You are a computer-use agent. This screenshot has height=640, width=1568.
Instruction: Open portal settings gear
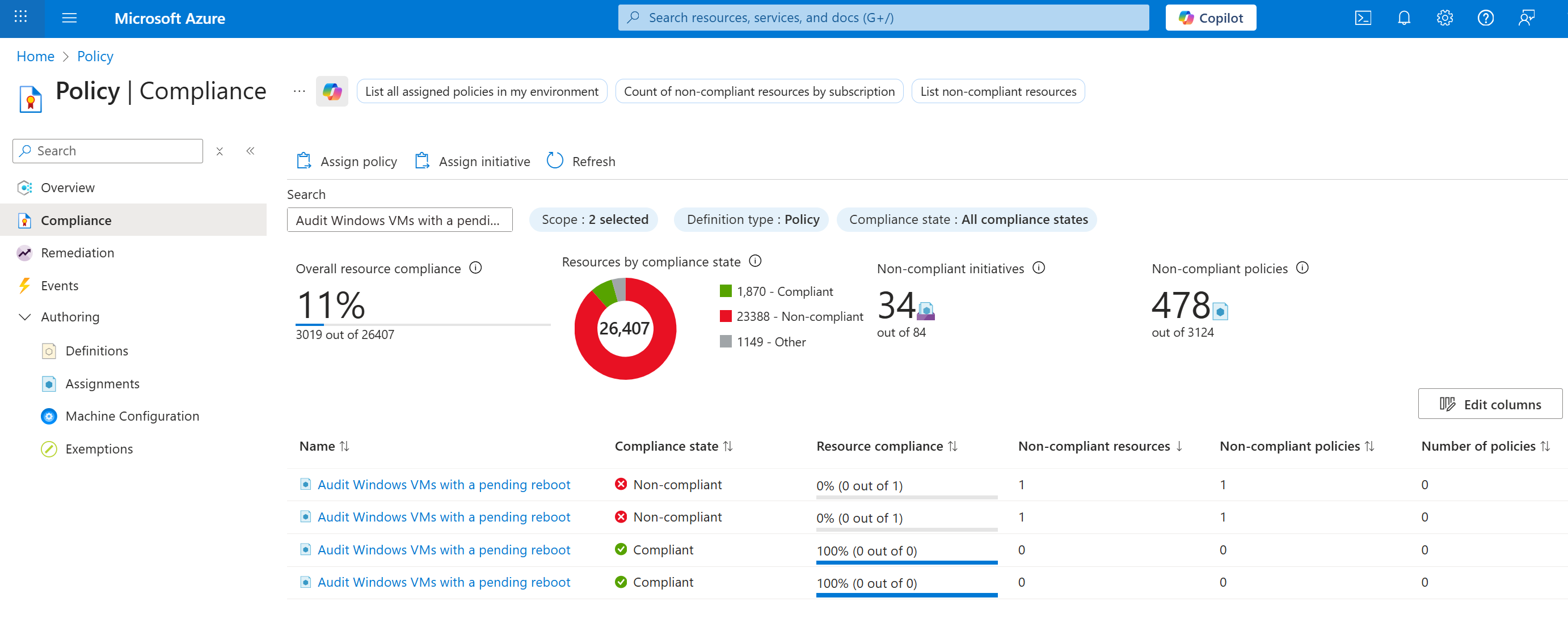1444,18
